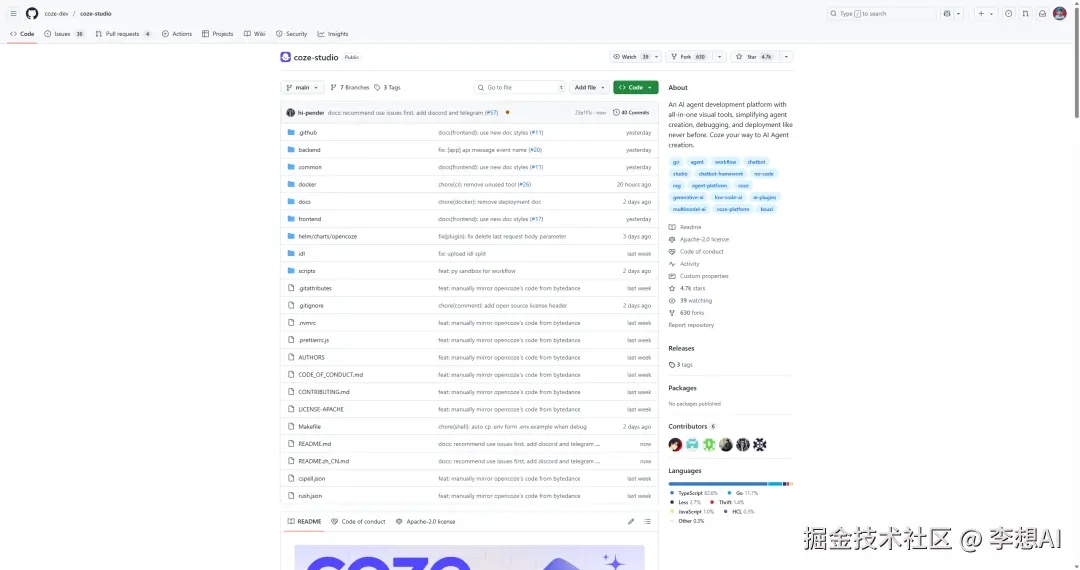Switch to the Pull requests tab

pos(123,34)
